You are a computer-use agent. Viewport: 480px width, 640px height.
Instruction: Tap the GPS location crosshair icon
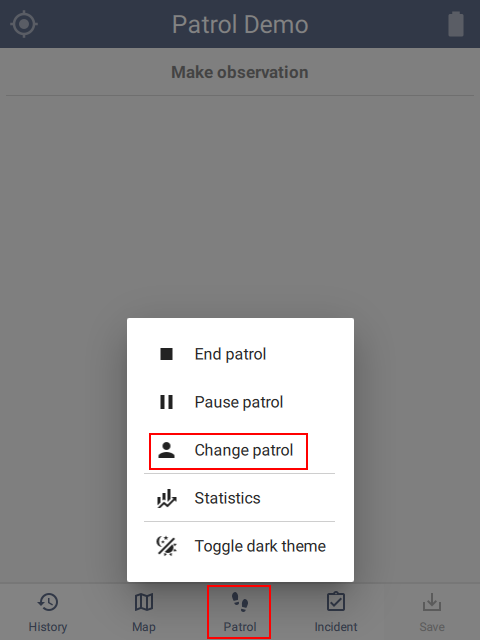[x=24, y=24]
